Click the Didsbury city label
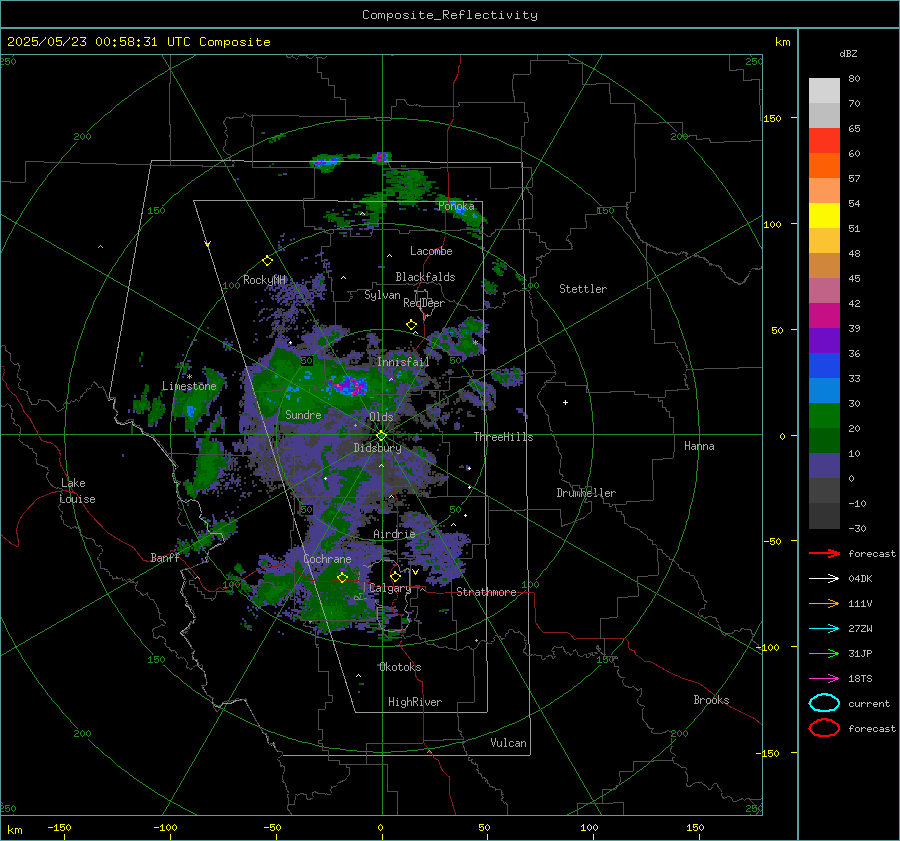 (377, 448)
